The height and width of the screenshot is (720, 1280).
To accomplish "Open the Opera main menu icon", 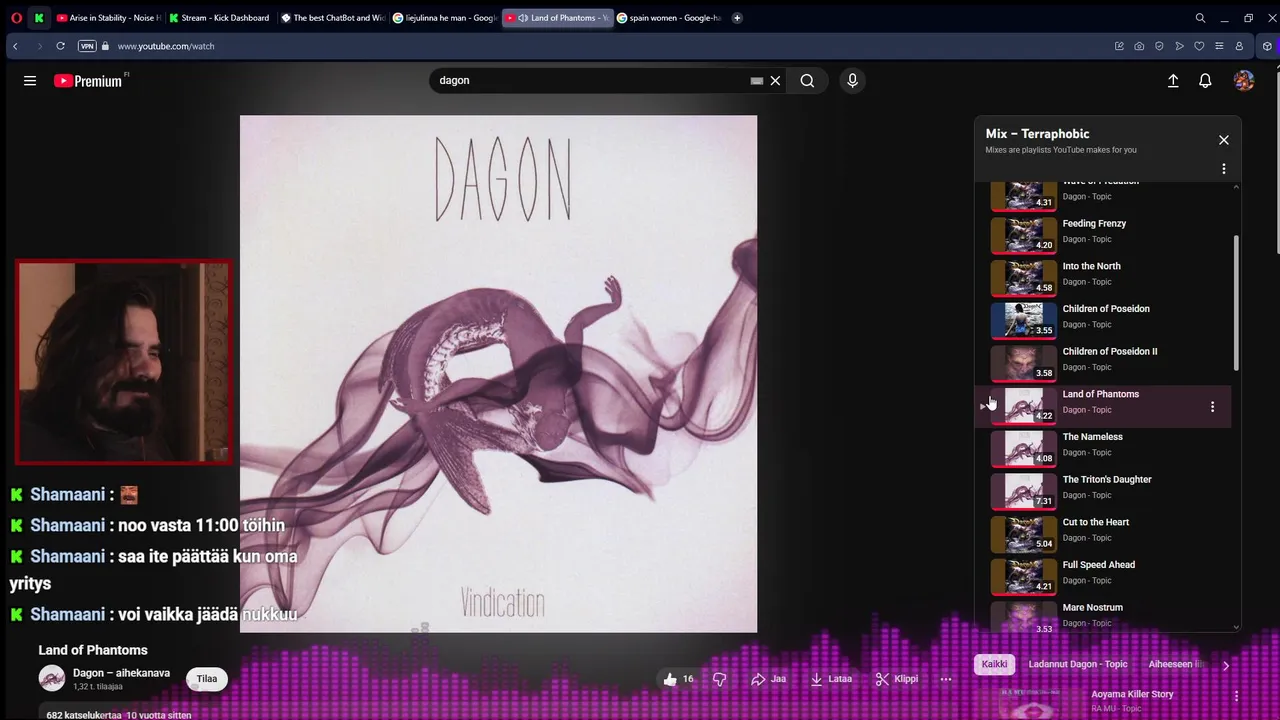I will tap(16, 18).
